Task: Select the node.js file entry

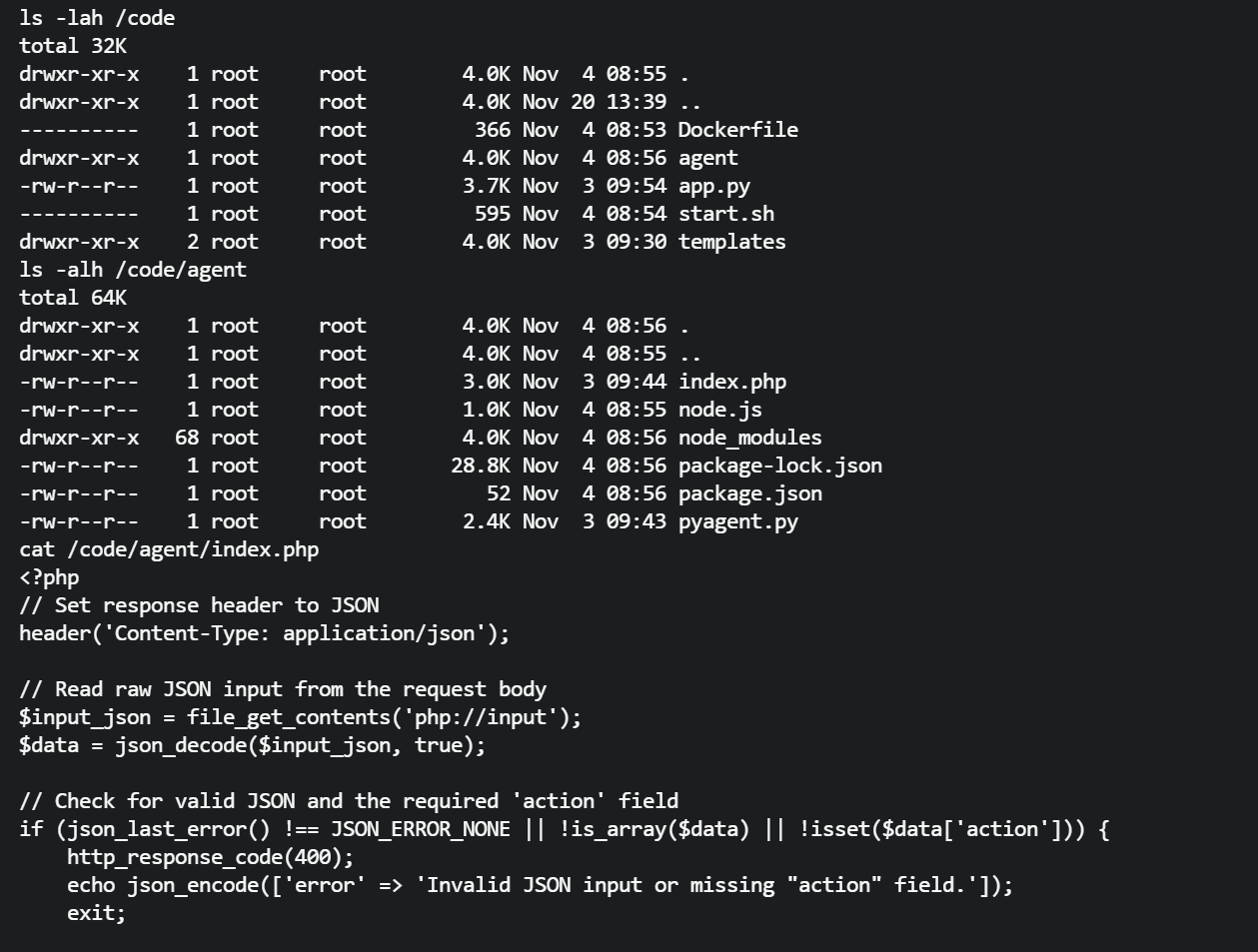Action: click(x=719, y=410)
